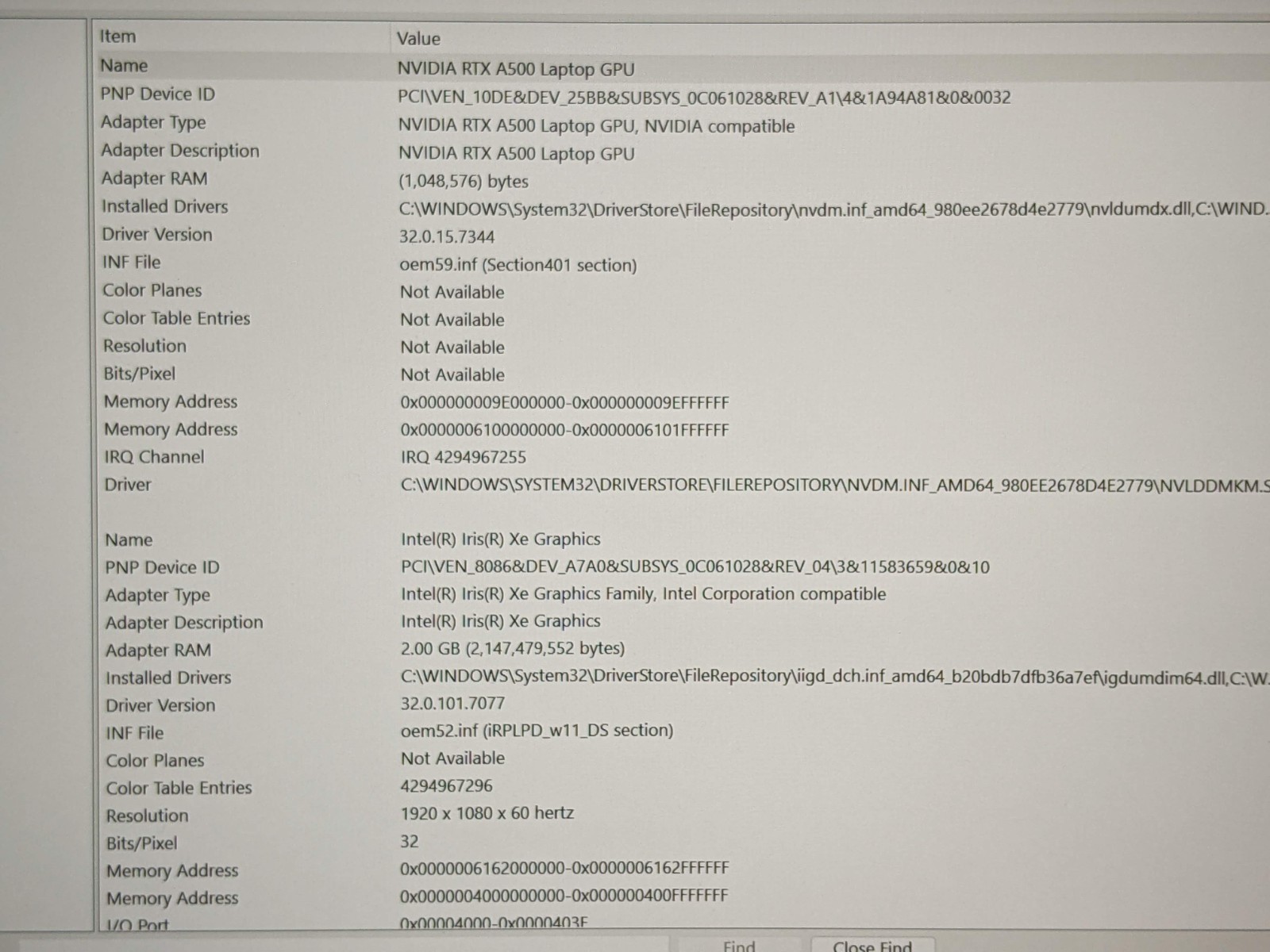1270x952 pixels.
Task: Select memory address 0x0000004000000000-0x000000400FFFFFFF
Action: [564, 896]
